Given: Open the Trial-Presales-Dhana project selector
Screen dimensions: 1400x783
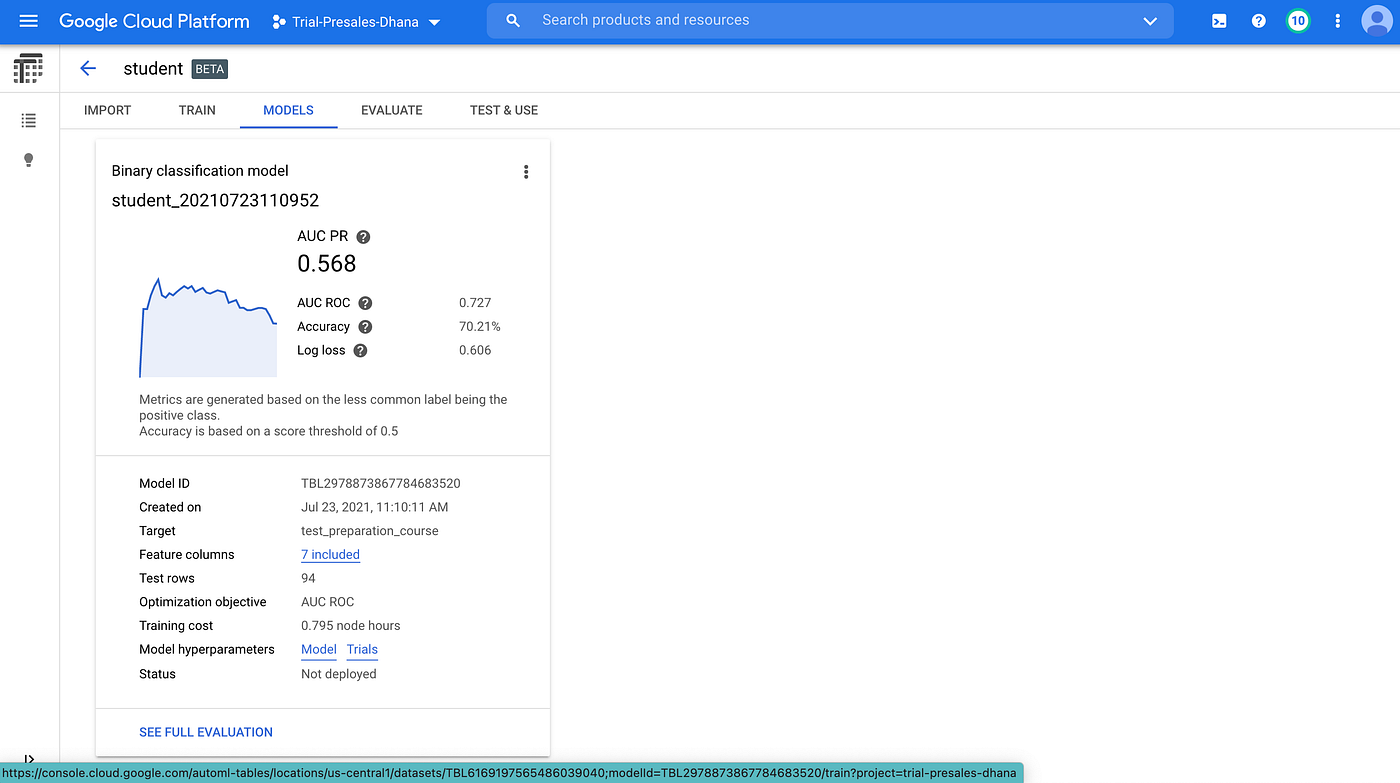Looking at the screenshot, I should tap(355, 20).
